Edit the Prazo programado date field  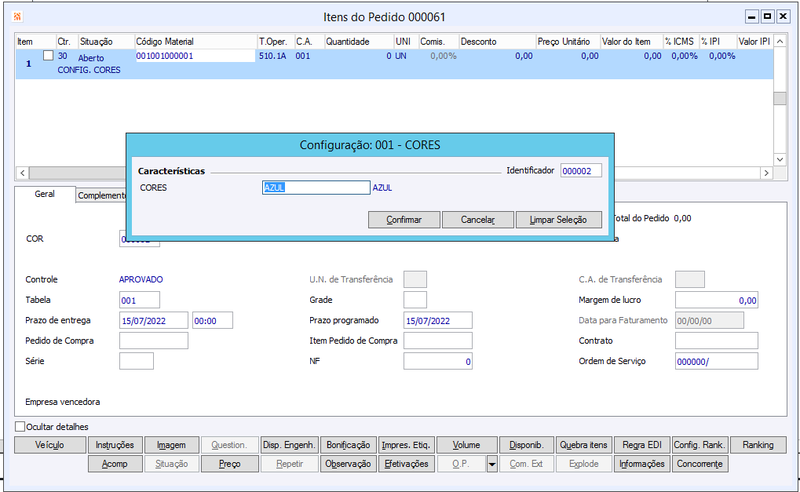(x=438, y=321)
